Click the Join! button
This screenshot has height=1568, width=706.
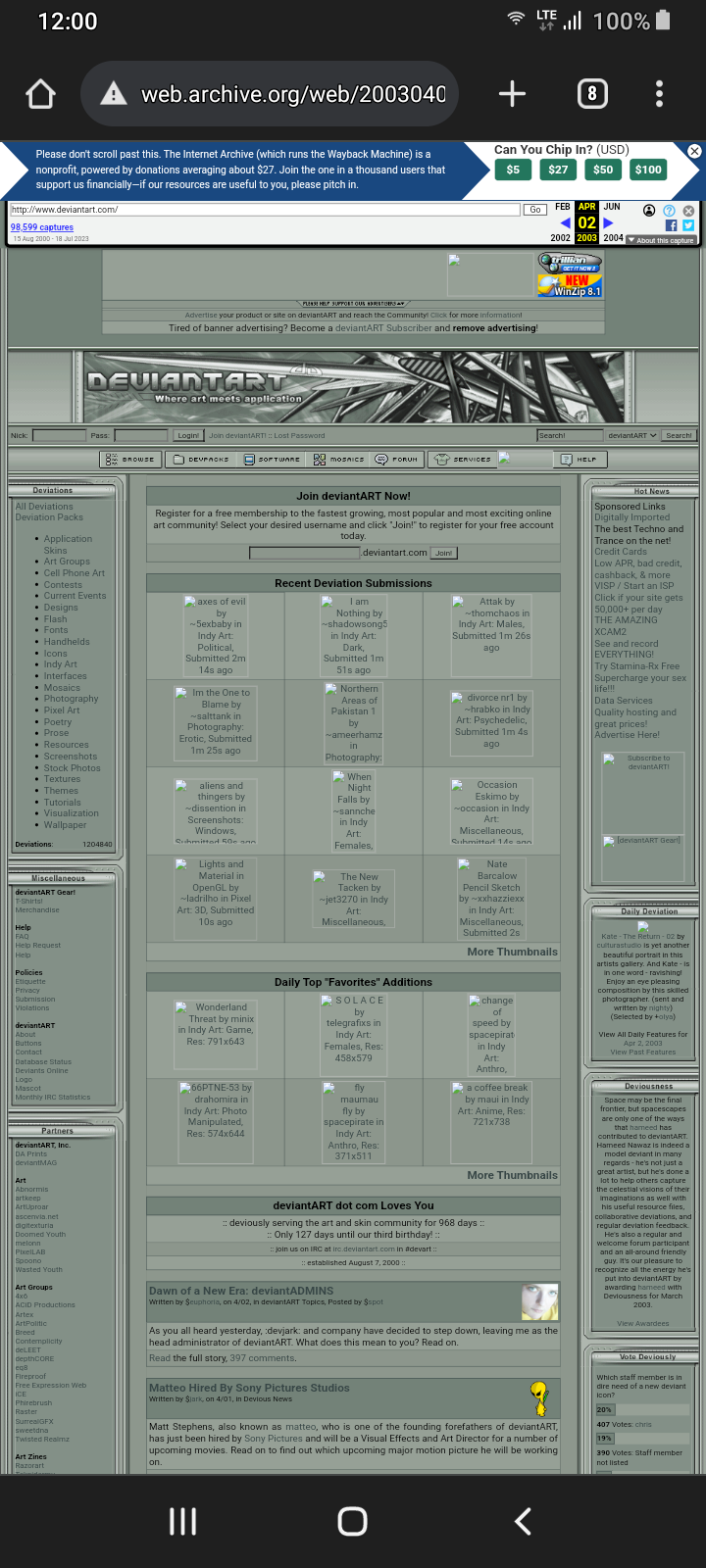444,553
